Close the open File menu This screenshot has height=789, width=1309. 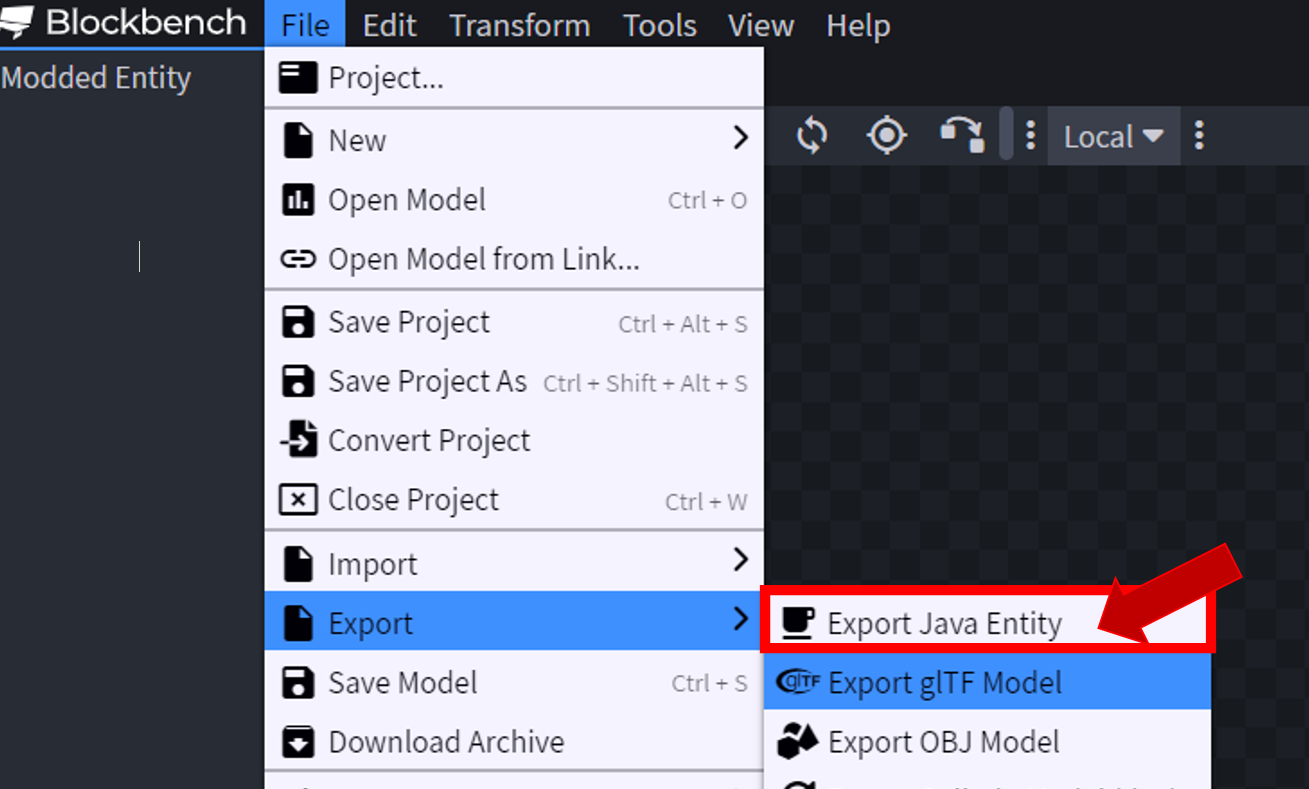click(305, 24)
